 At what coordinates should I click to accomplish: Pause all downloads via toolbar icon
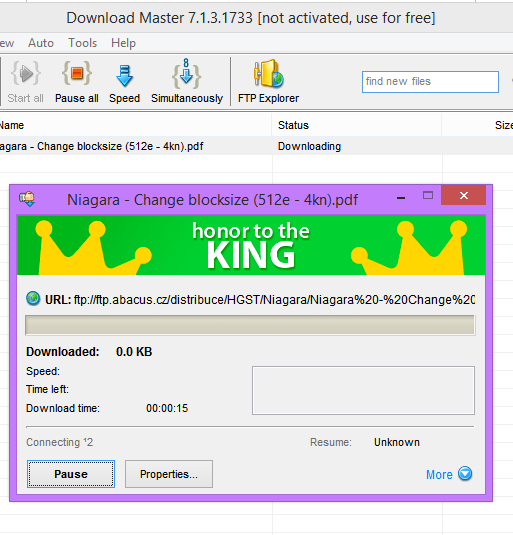point(77,73)
